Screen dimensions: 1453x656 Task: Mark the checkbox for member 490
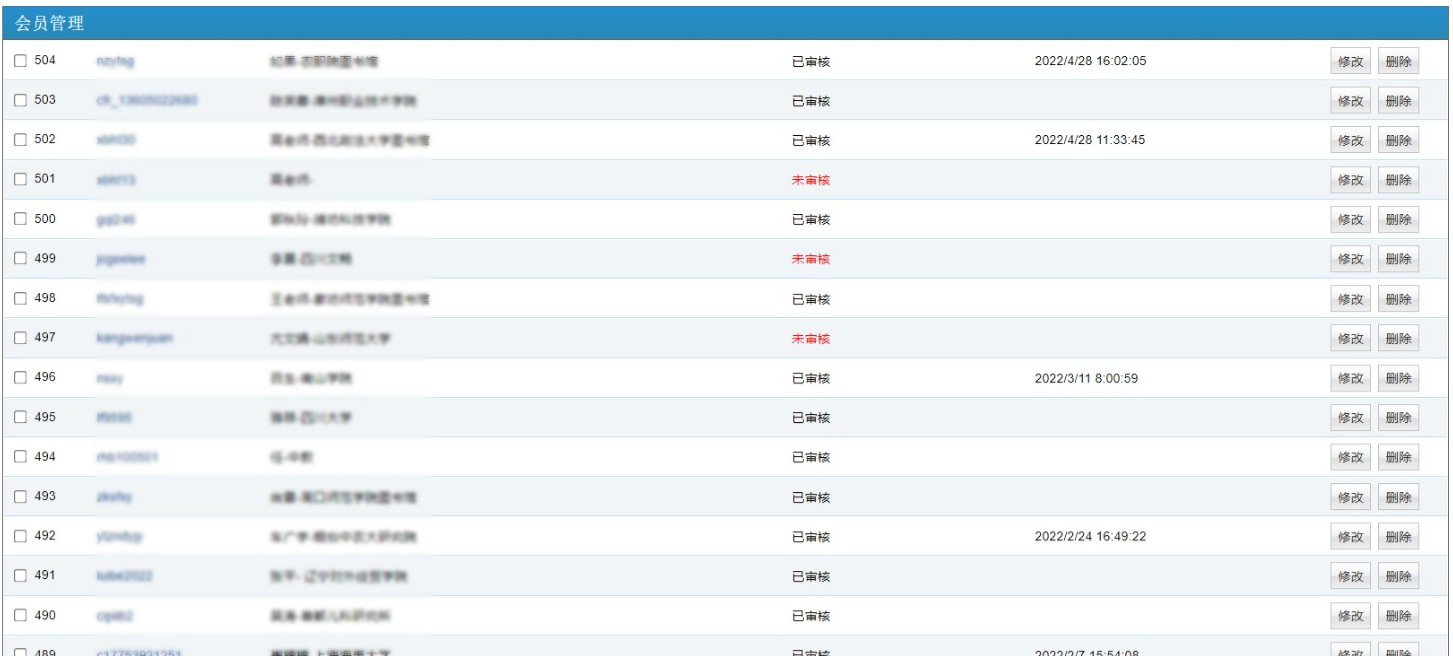(21, 616)
